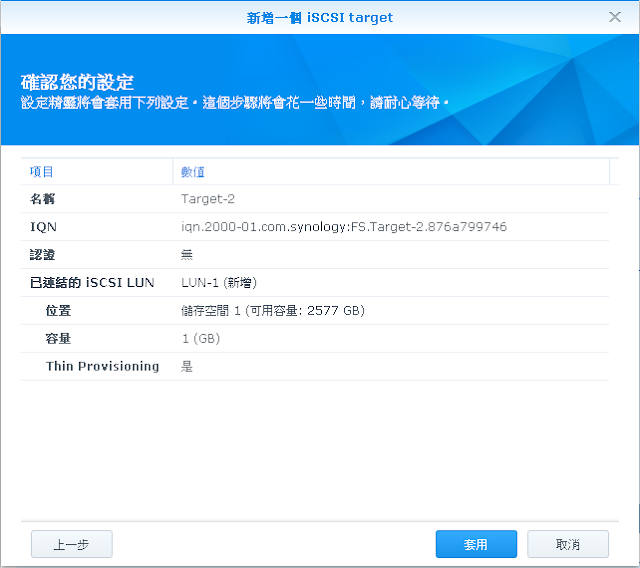Select the Target-2 name value
640x568 pixels.
pos(208,199)
